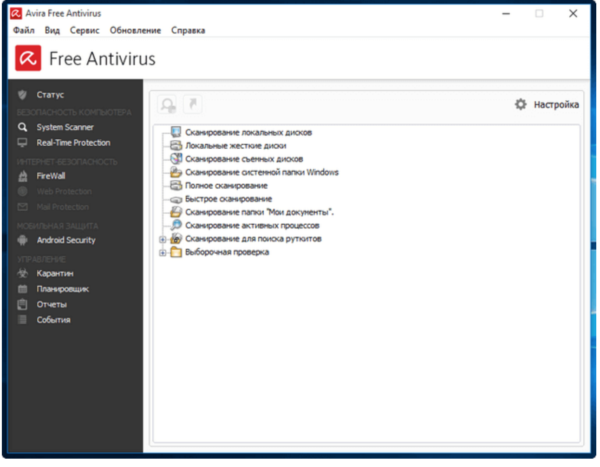
Task: Select Сканирование для поиска руткитов text
Action: (x=253, y=239)
